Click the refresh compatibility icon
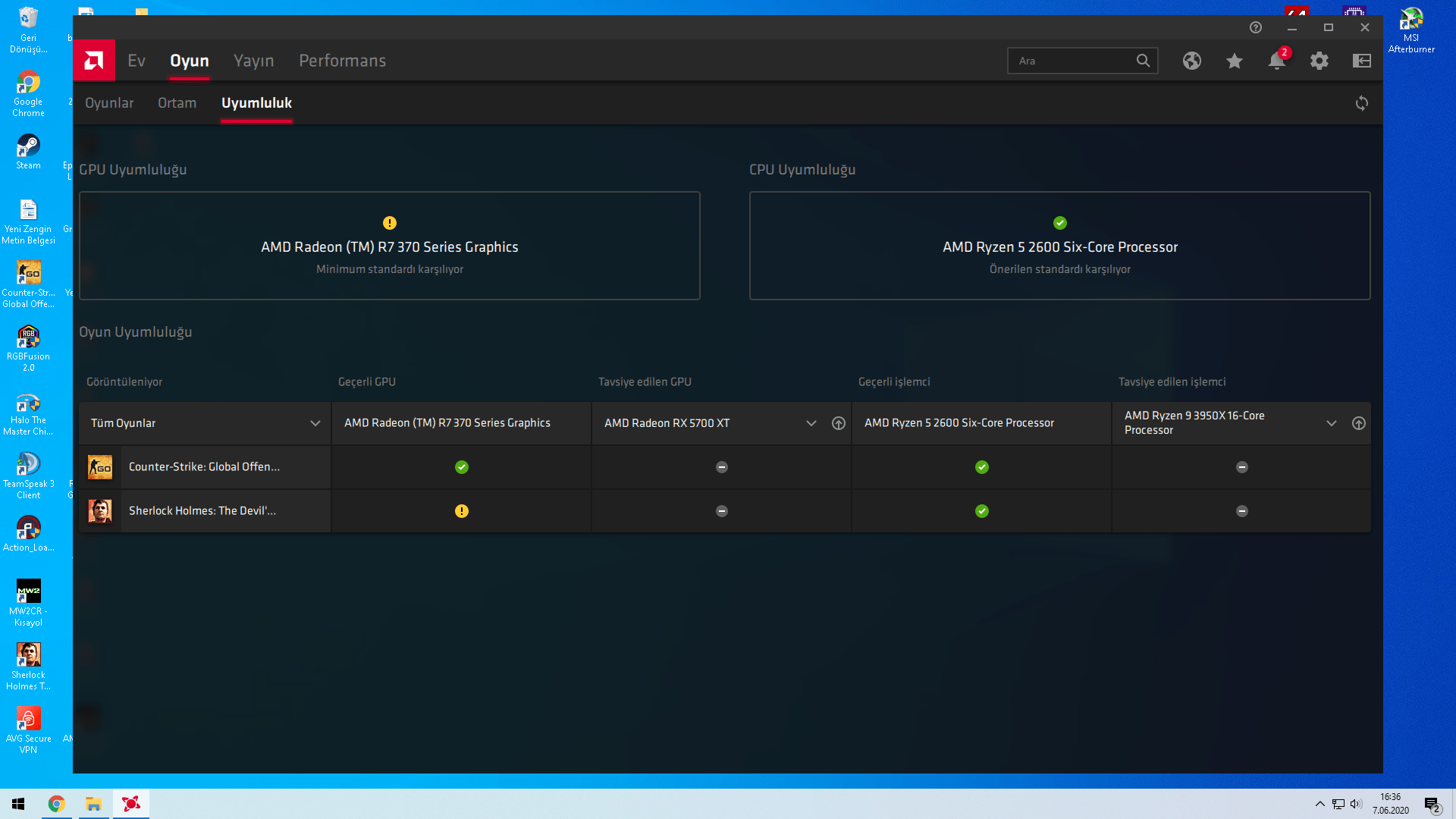1456x819 pixels. tap(1362, 103)
